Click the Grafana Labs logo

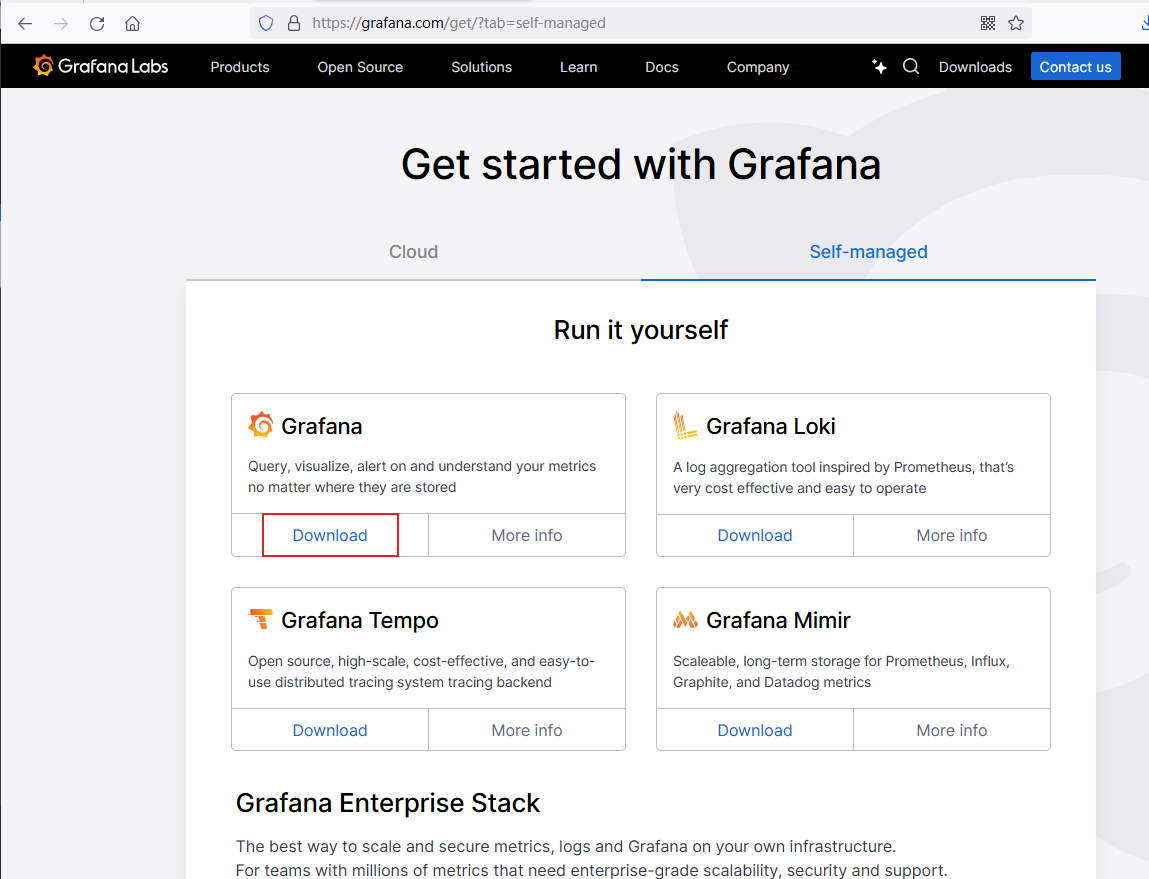coord(100,67)
